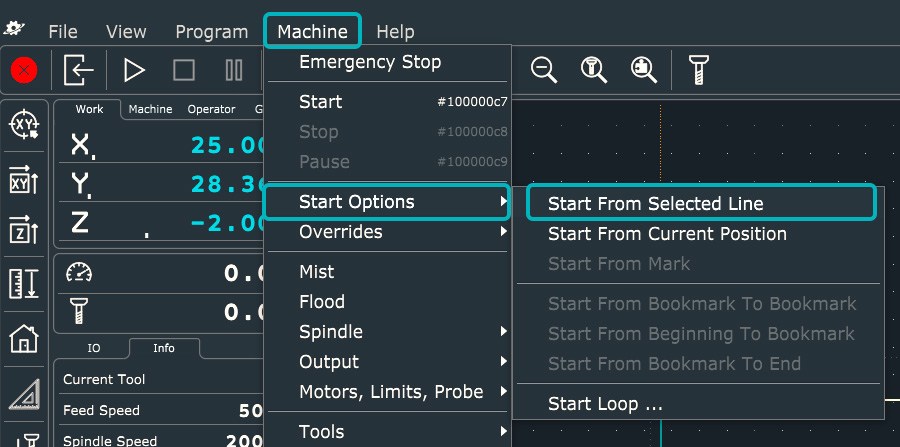Viewport: 900px width, 447px height.
Task: Click the Zoom Out magnifier icon
Action: [x=544, y=70]
